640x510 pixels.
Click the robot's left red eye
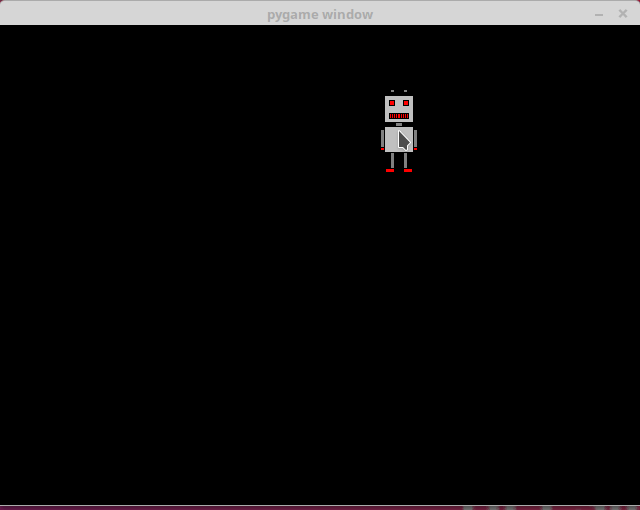(x=392, y=102)
